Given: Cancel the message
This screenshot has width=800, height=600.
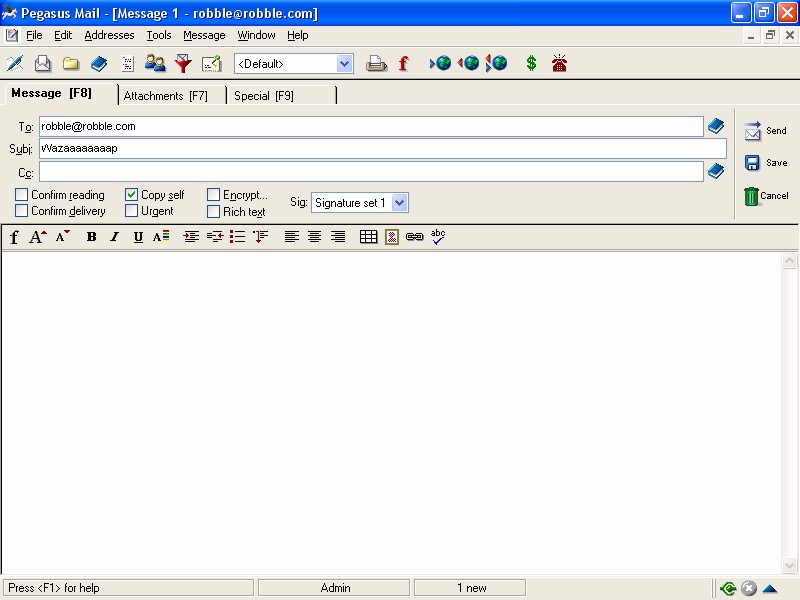Looking at the screenshot, I should tap(765, 196).
